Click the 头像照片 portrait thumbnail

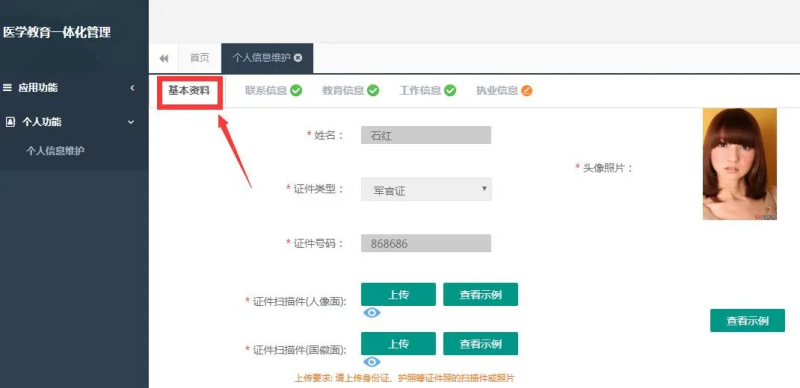point(740,164)
